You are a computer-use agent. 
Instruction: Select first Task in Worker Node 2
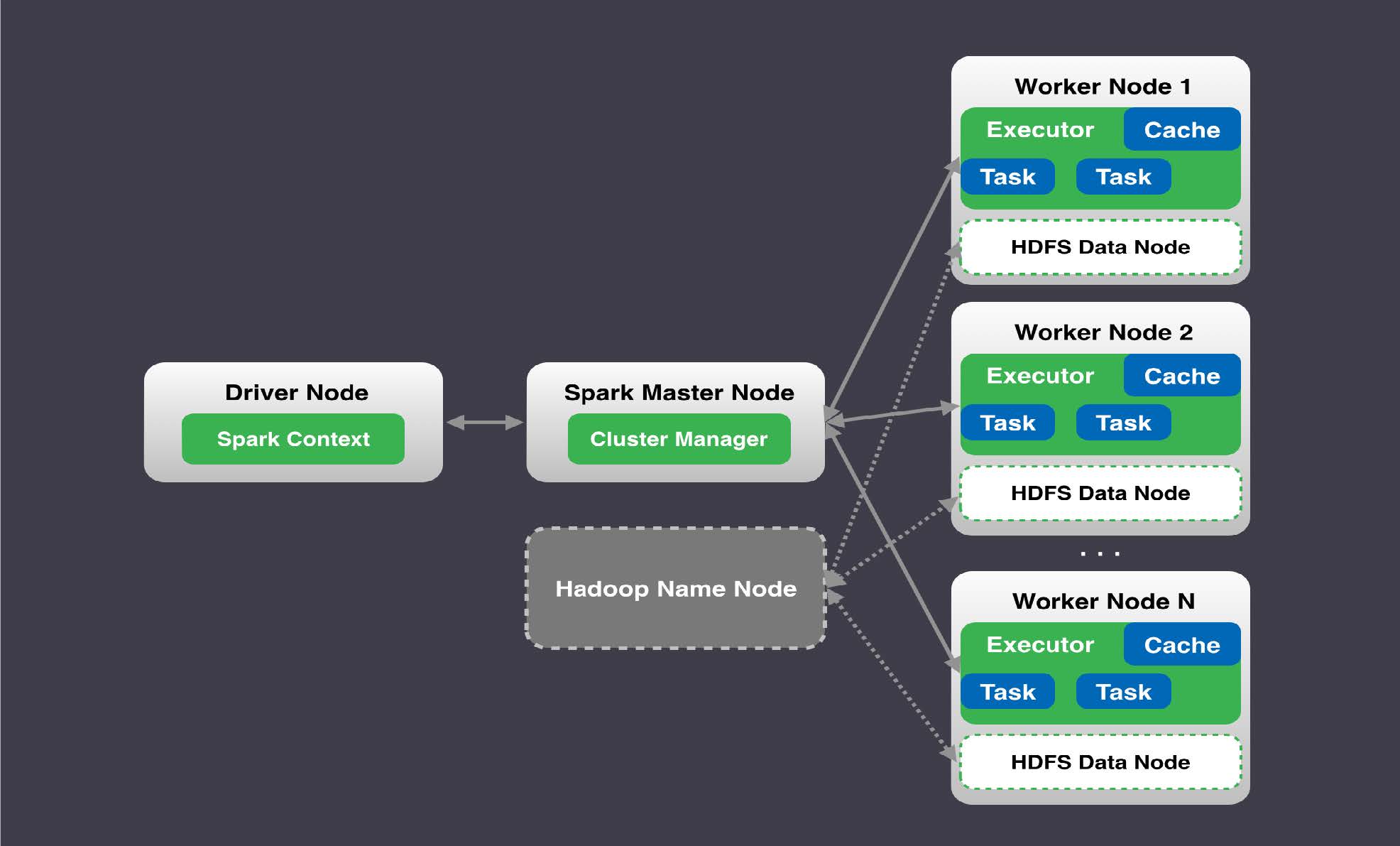click(x=1007, y=423)
